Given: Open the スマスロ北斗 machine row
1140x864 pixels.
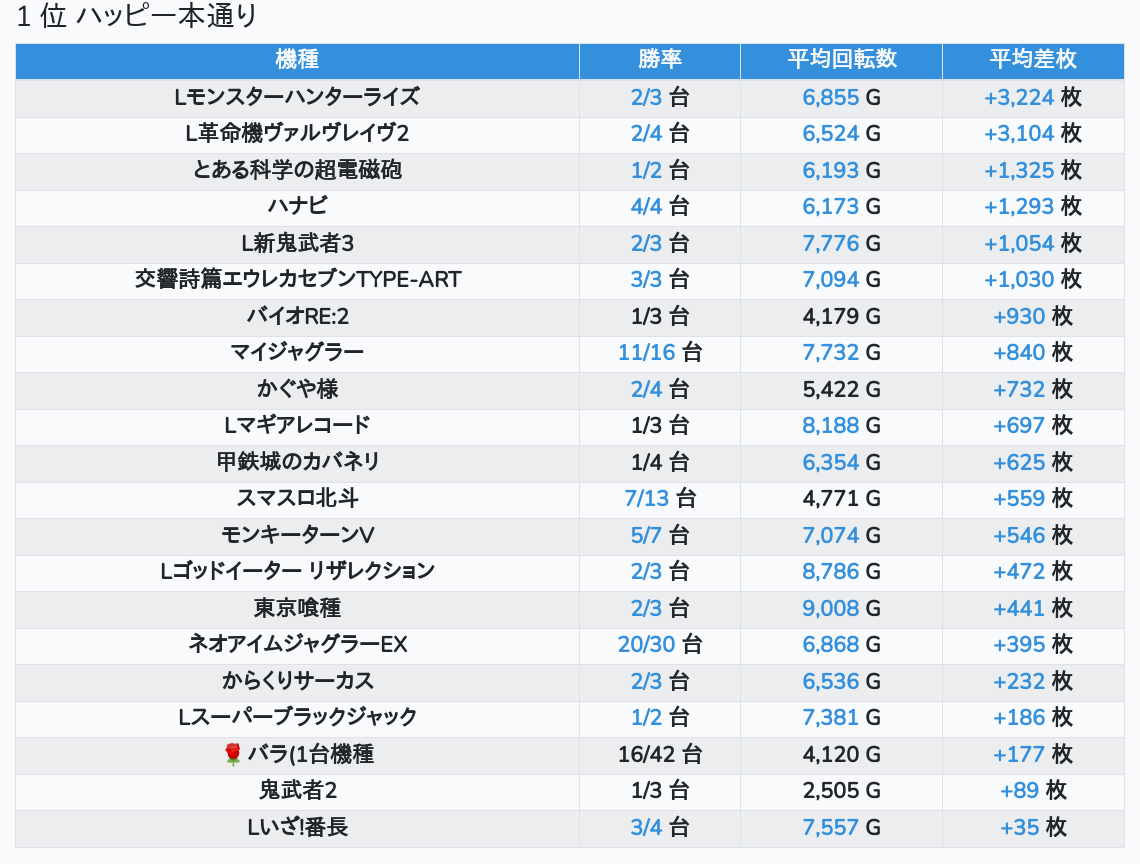Looking at the screenshot, I should 297,498.
